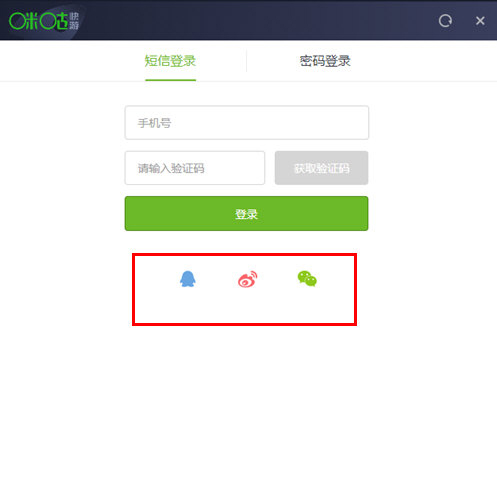Select the mobile number text box
This screenshot has width=497, height=500.
[247, 123]
